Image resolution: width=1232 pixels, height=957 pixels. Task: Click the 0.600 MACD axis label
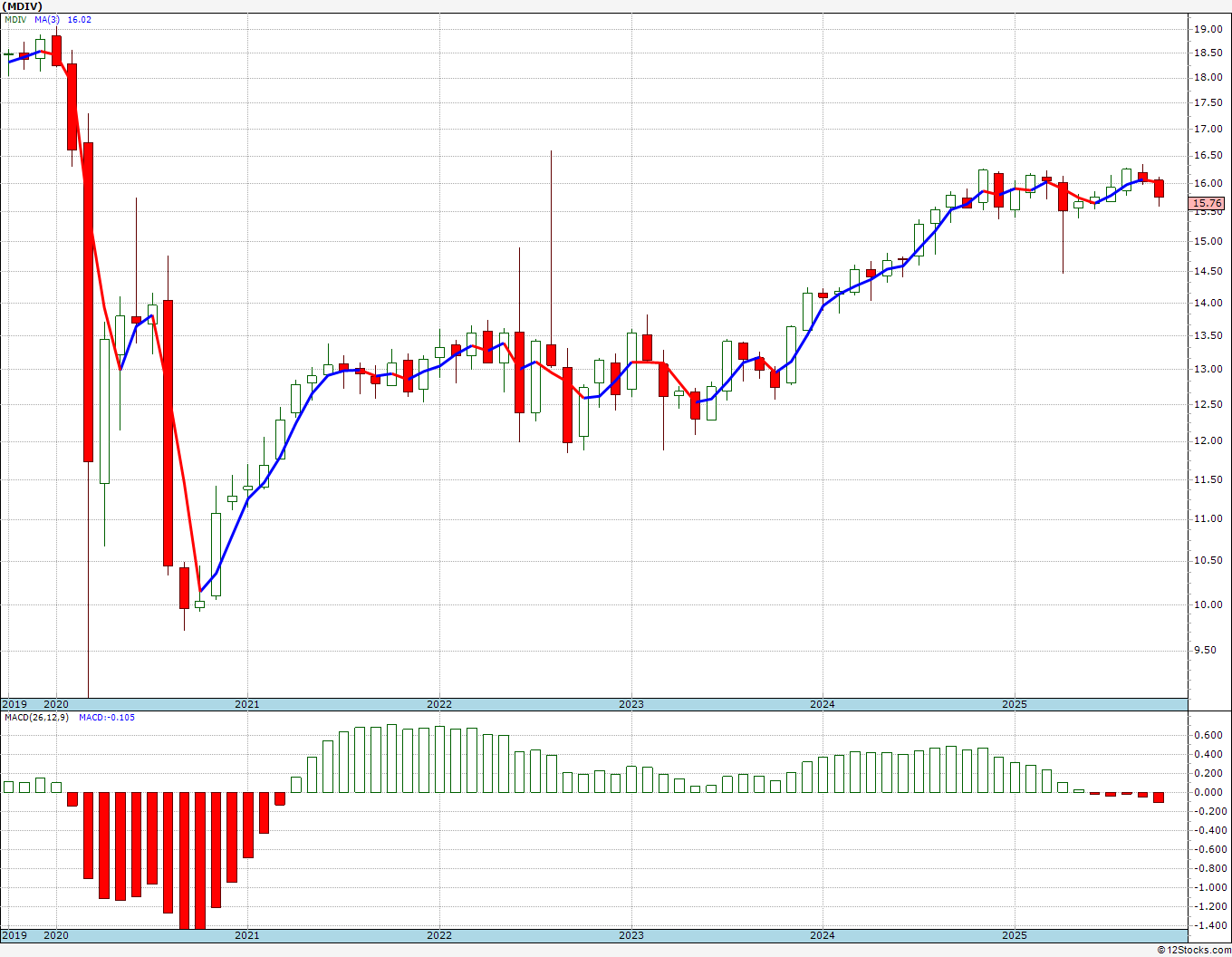(x=1209, y=735)
